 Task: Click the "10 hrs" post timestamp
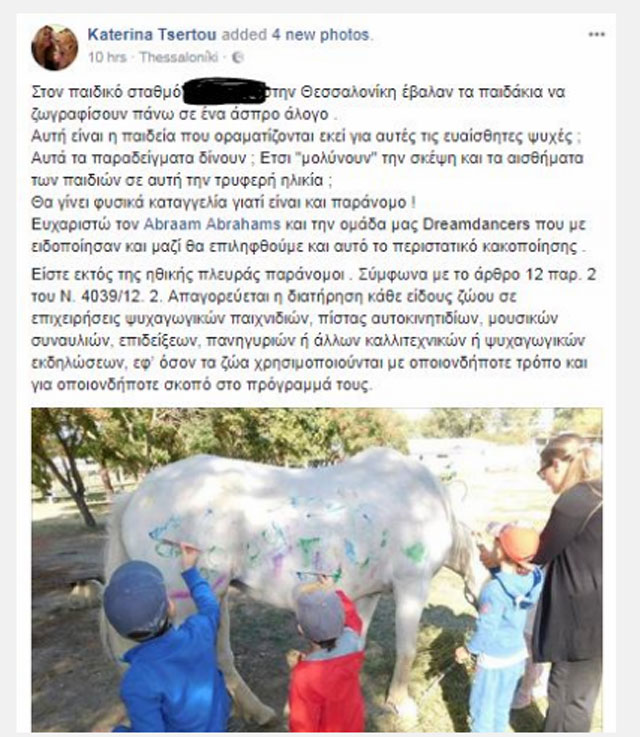tap(107, 57)
